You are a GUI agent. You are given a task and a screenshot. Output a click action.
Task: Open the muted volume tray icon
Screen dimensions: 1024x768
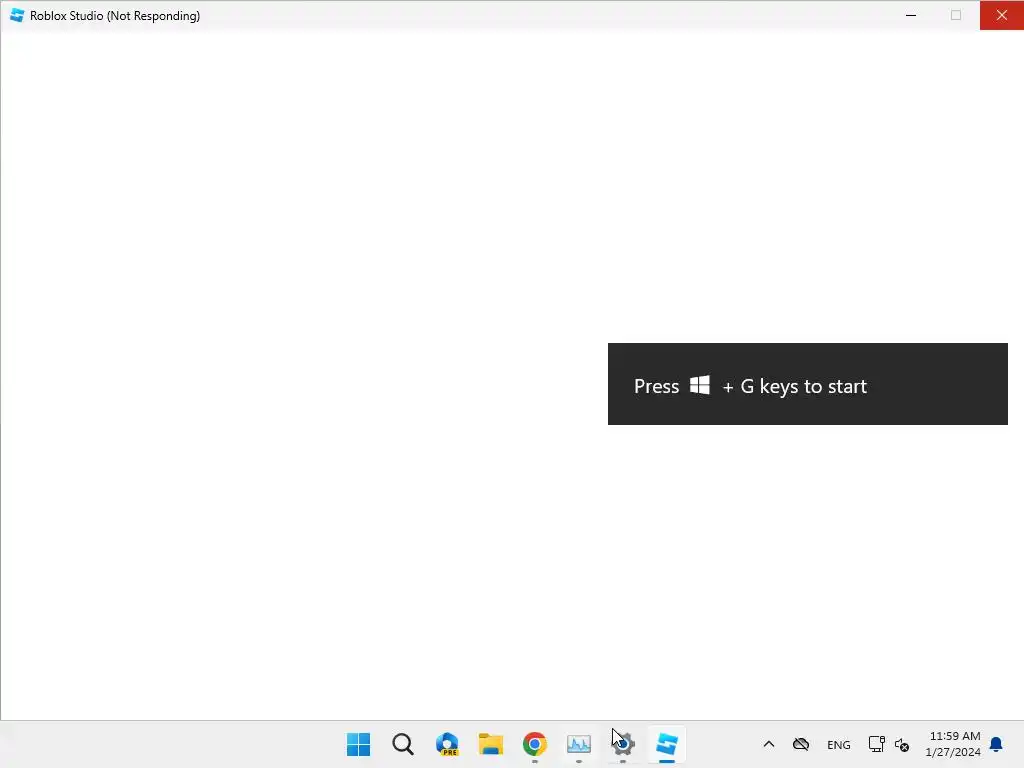[x=902, y=744]
